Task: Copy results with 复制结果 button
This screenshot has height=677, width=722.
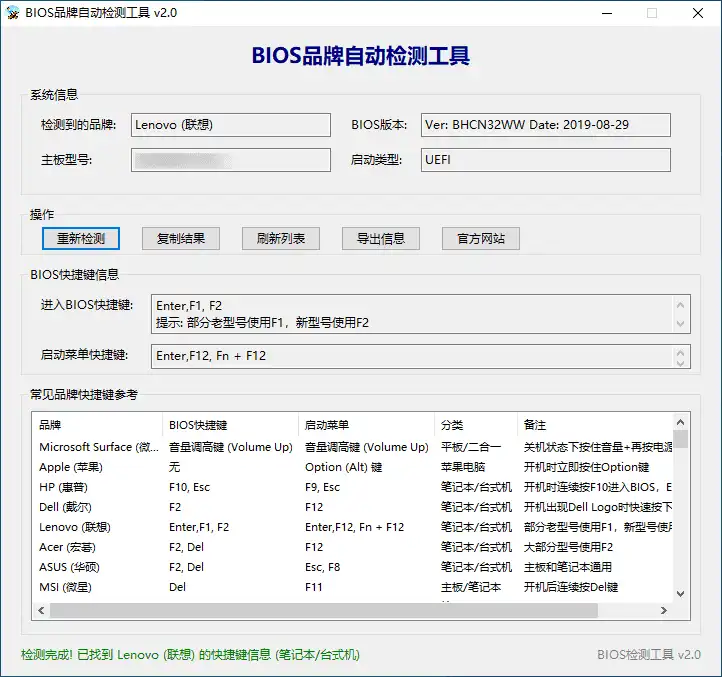Action: click(180, 239)
